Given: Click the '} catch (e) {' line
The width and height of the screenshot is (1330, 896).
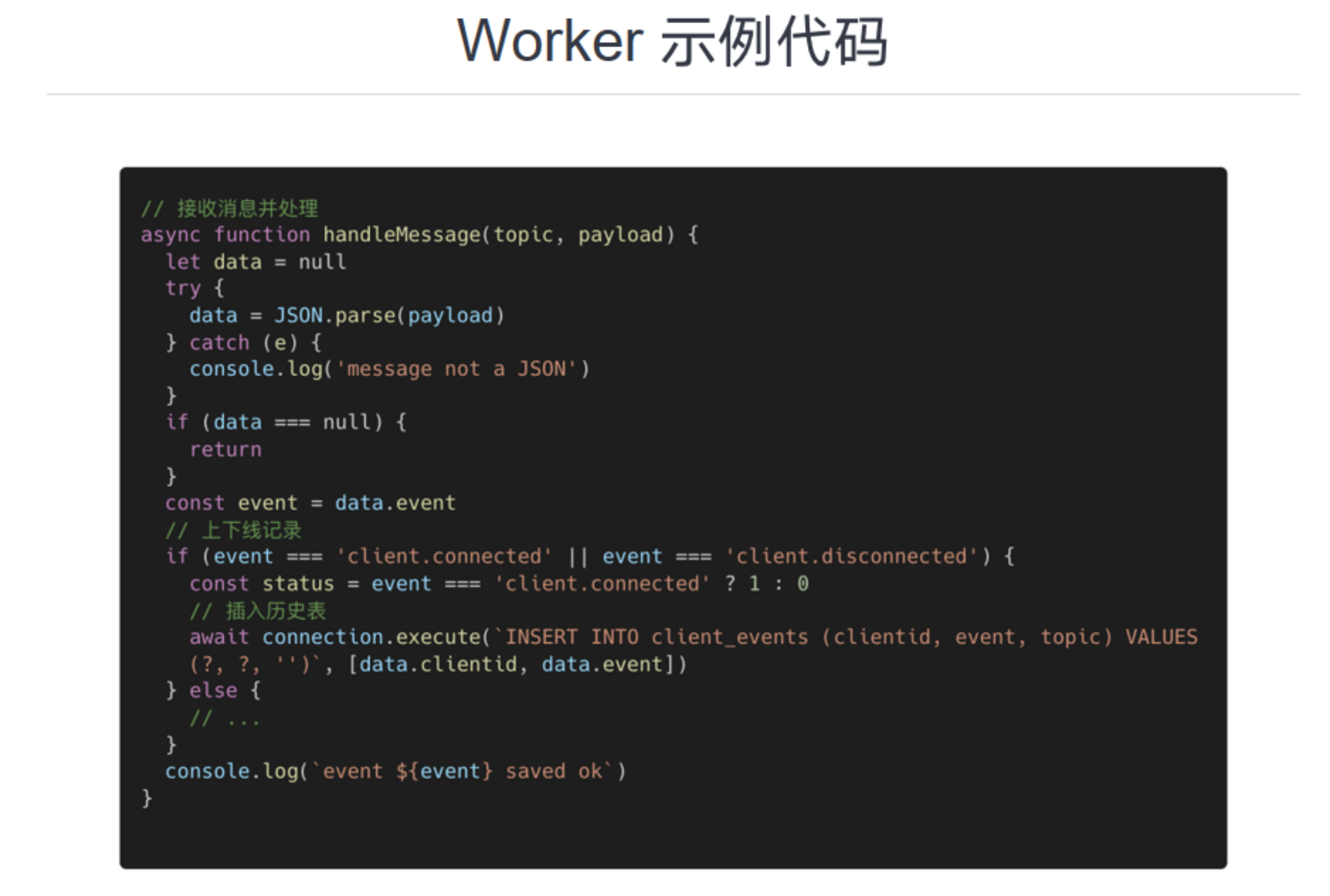Looking at the screenshot, I should (x=243, y=343).
